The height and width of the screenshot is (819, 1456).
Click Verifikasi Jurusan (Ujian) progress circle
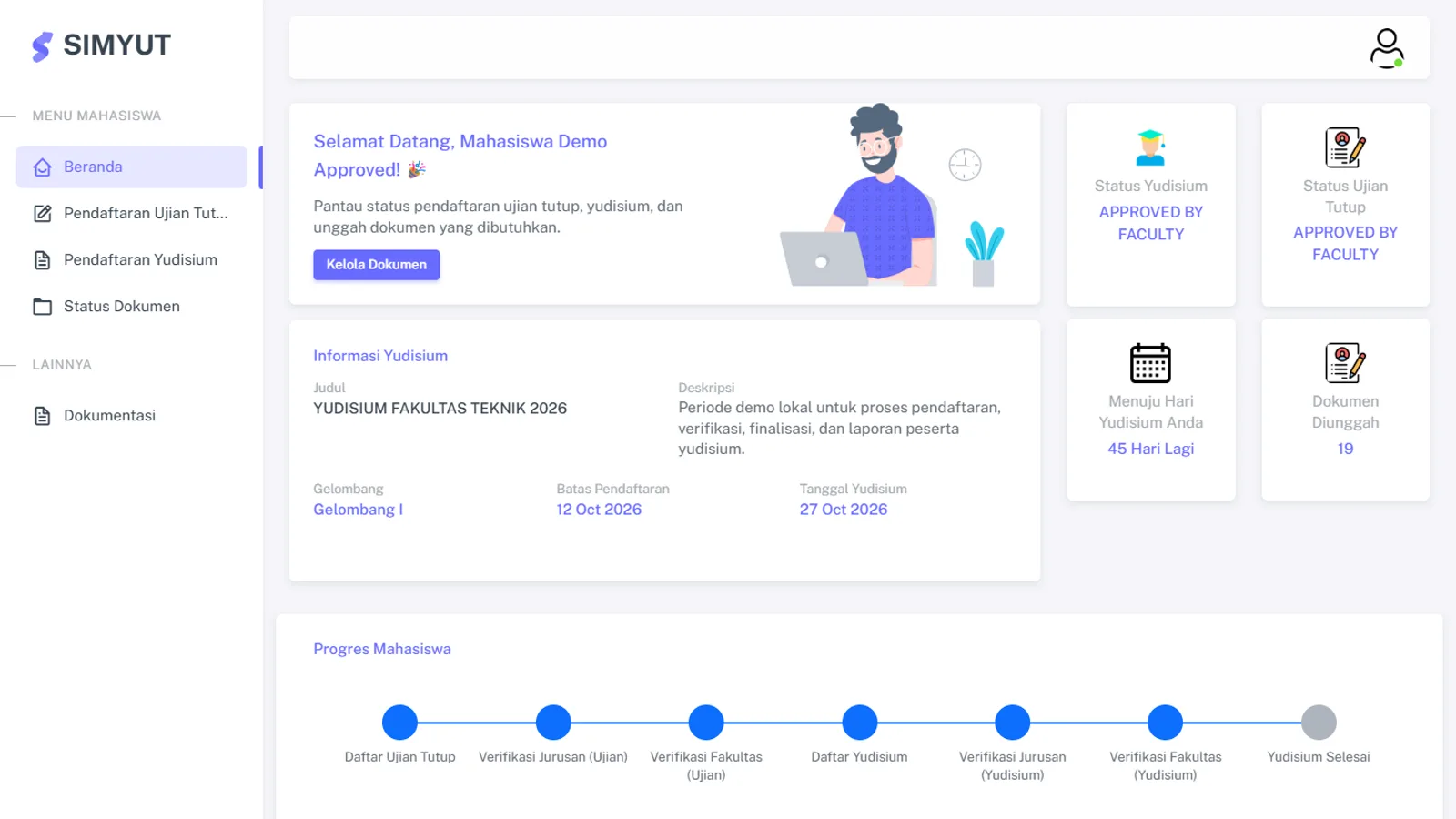553,723
